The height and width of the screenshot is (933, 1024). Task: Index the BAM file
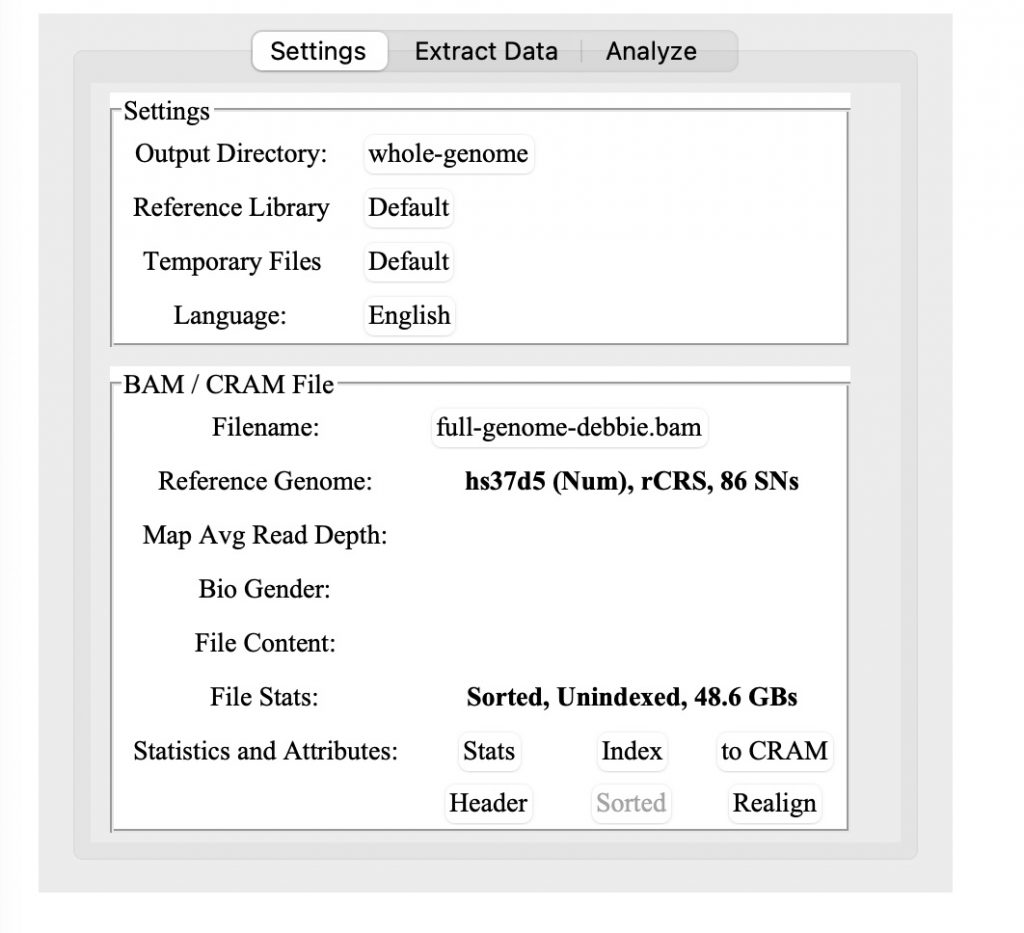631,751
